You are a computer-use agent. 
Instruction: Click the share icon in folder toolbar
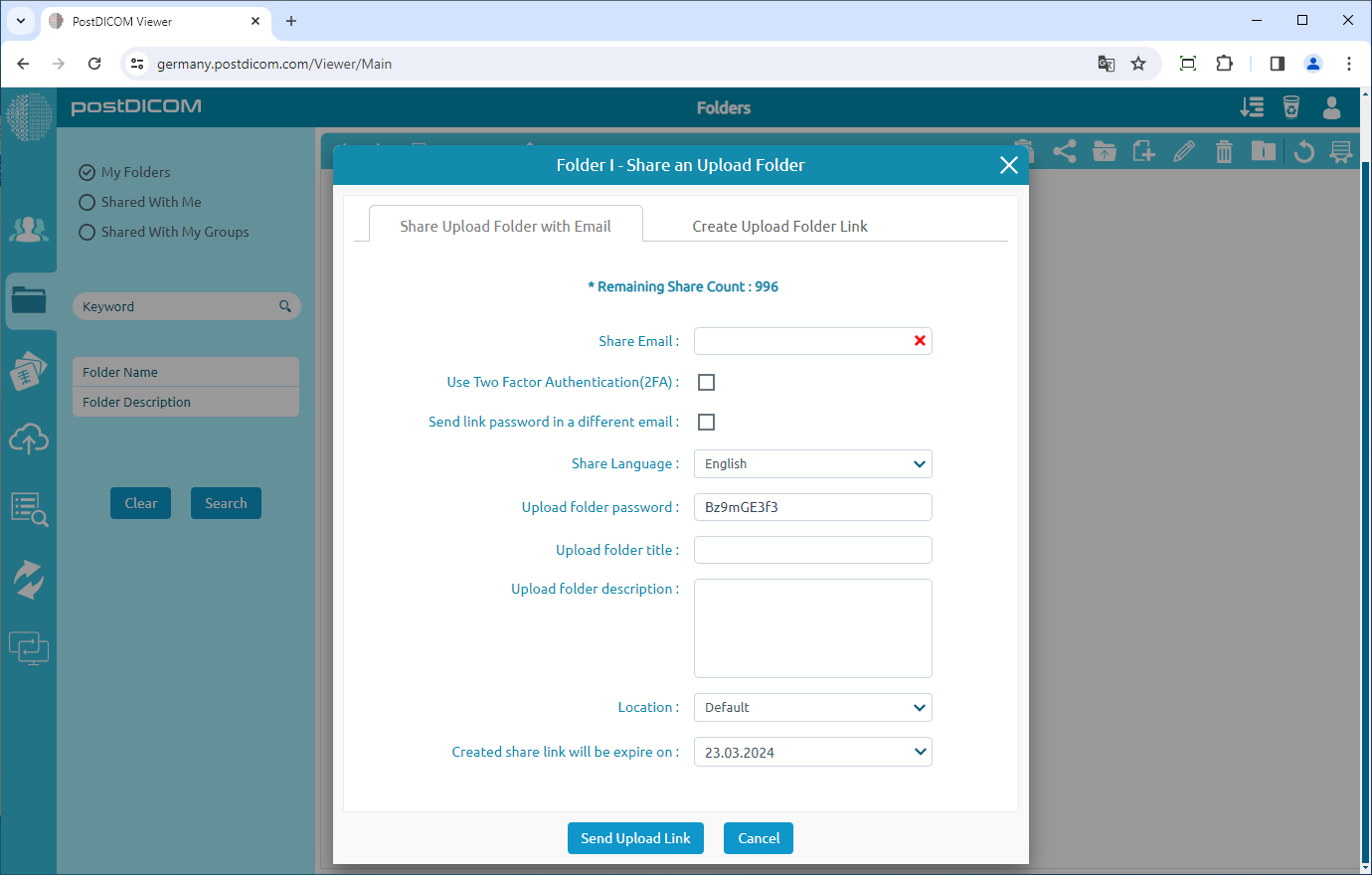[1065, 152]
